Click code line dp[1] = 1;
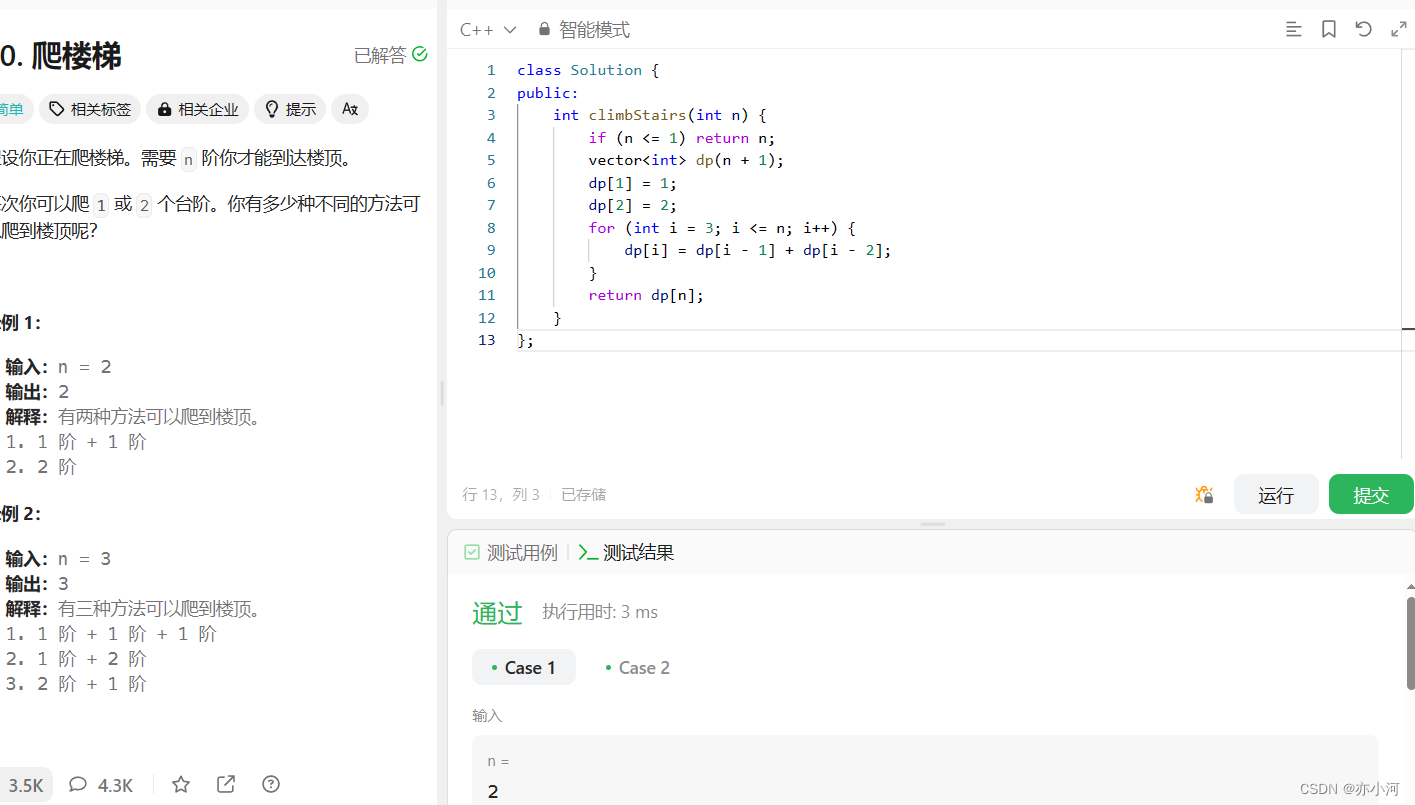1415x805 pixels. [633, 183]
